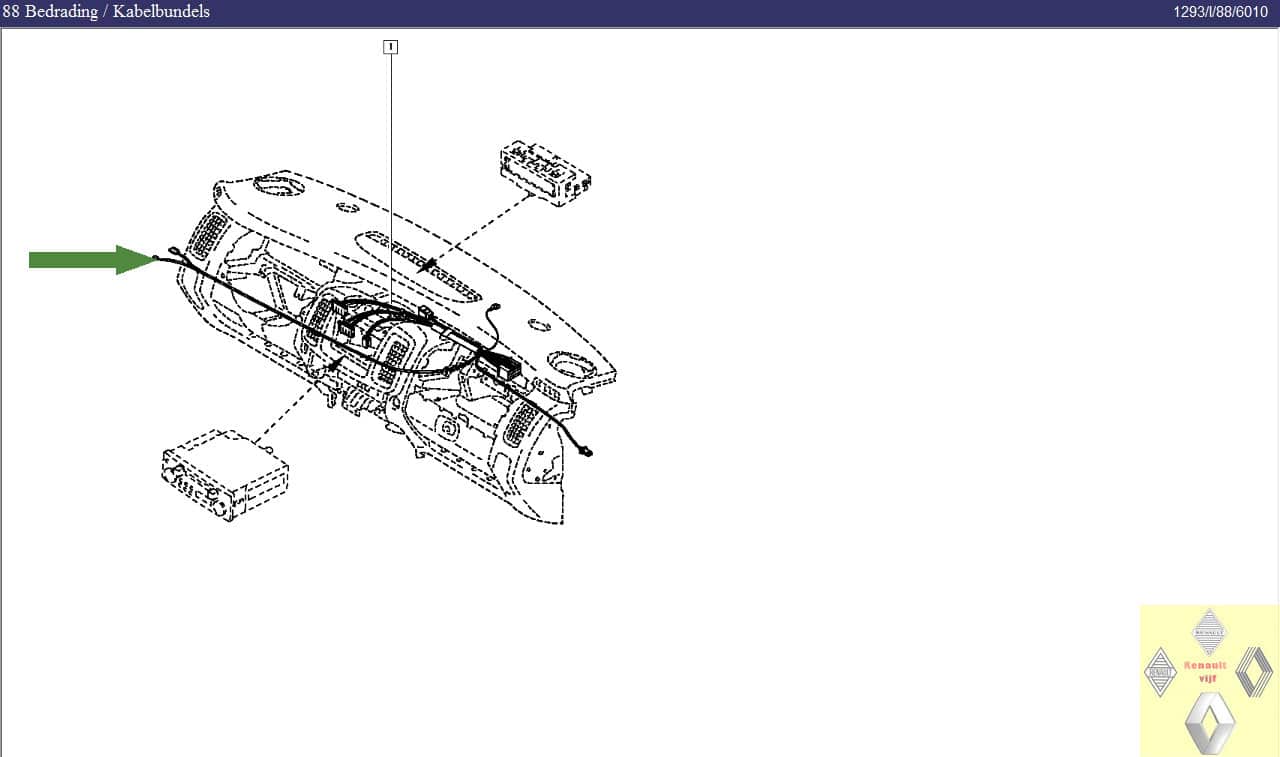Image resolution: width=1280 pixels, height=757 pixels.
Task: Click the red 'Renault vijf' text
Action: pyautogui.click(x=1205, y=671)
